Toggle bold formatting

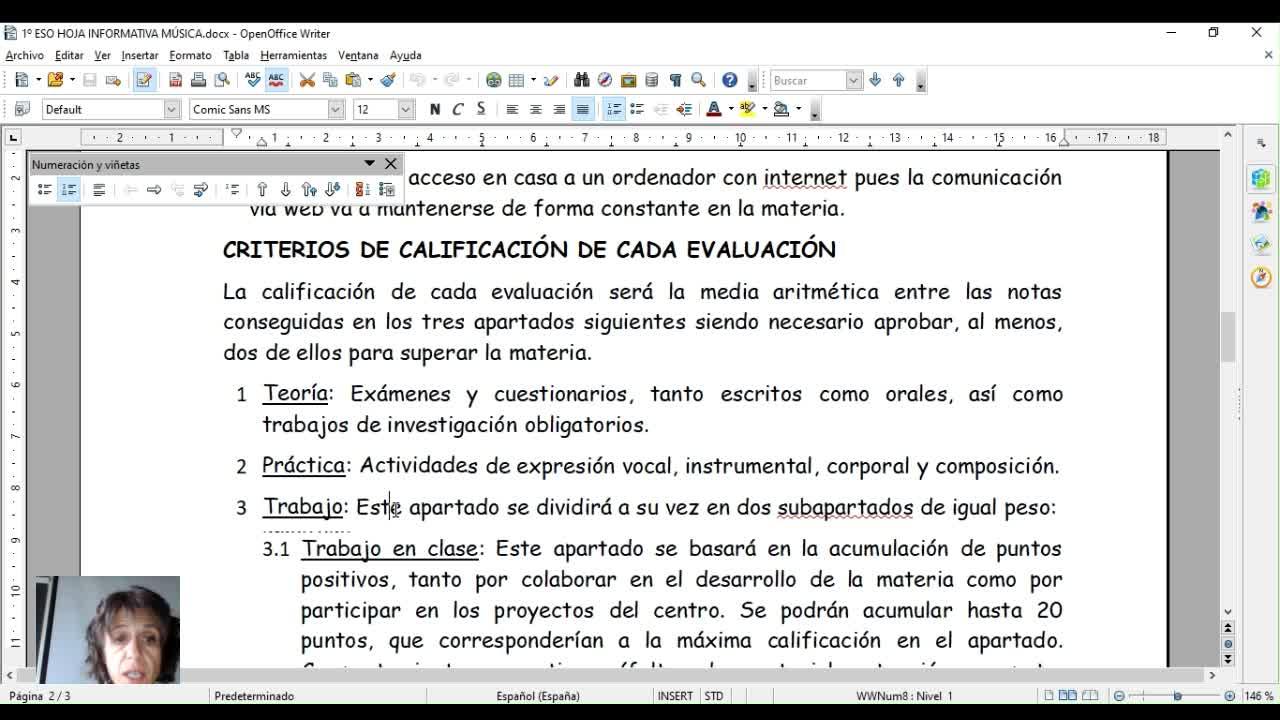point(434,109)
